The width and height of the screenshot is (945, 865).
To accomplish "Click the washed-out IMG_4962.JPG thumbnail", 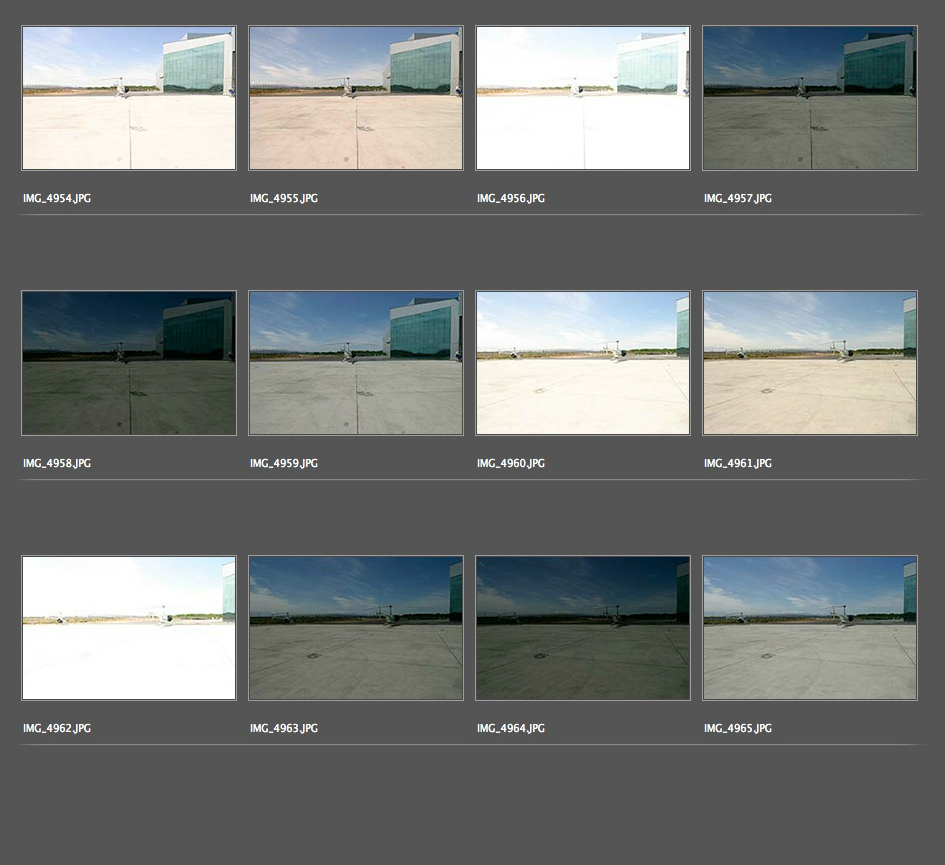I will pyautogui.click(x=129, y=628).
